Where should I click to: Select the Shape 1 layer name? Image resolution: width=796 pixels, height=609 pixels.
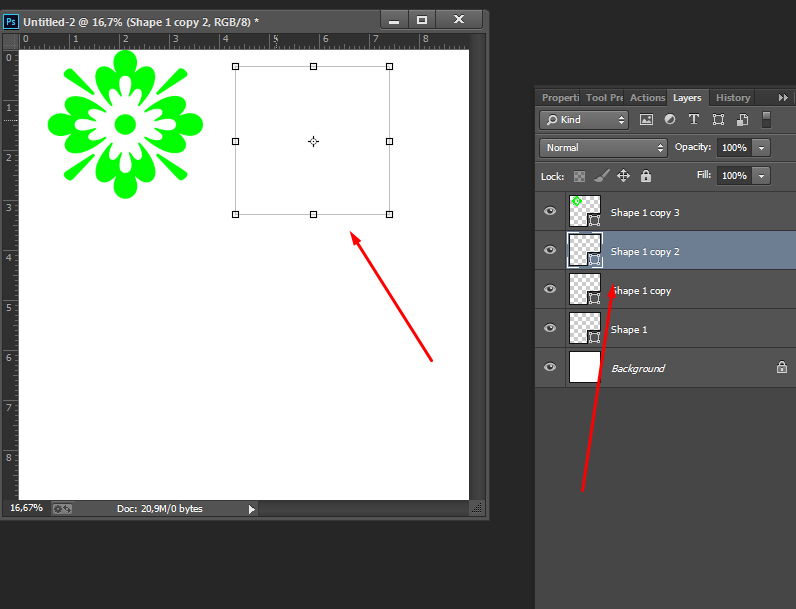pos(629,330)
